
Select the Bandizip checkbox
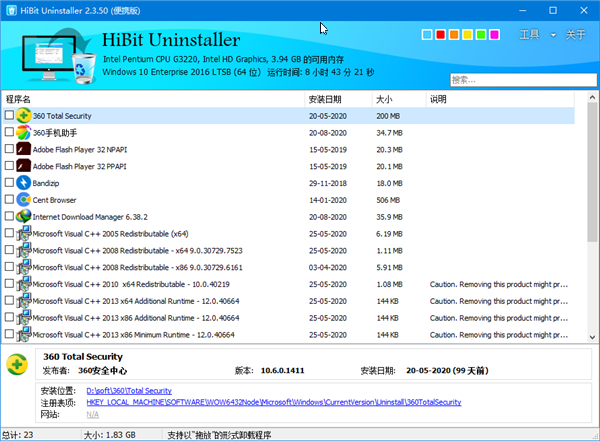(x=9, y=182)
